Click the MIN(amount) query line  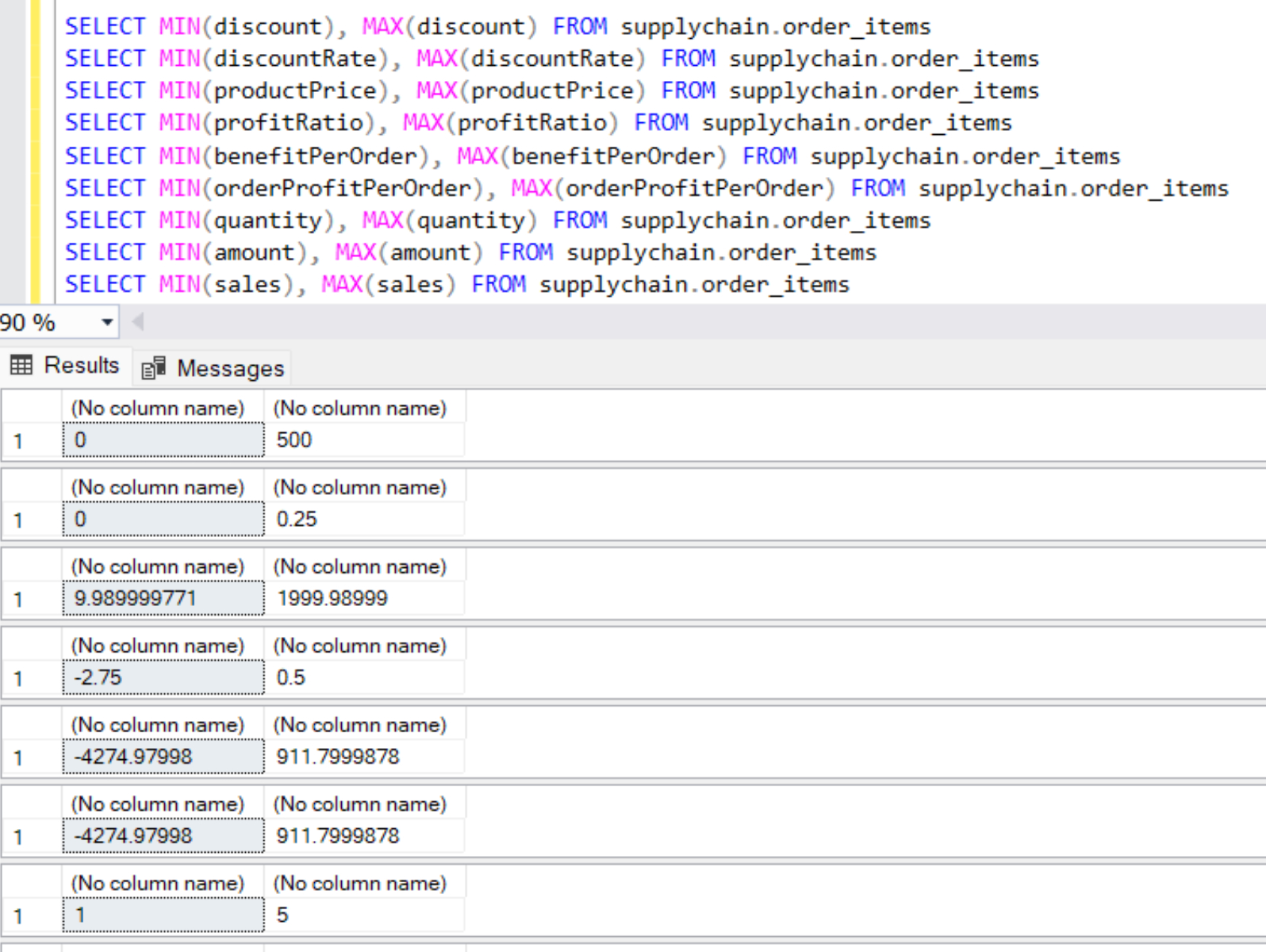coord(470,252)
